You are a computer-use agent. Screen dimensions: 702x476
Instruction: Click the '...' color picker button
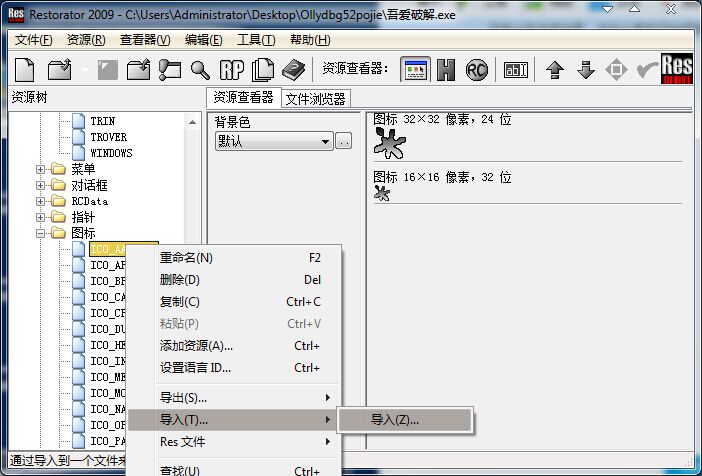tap(343, 142)
